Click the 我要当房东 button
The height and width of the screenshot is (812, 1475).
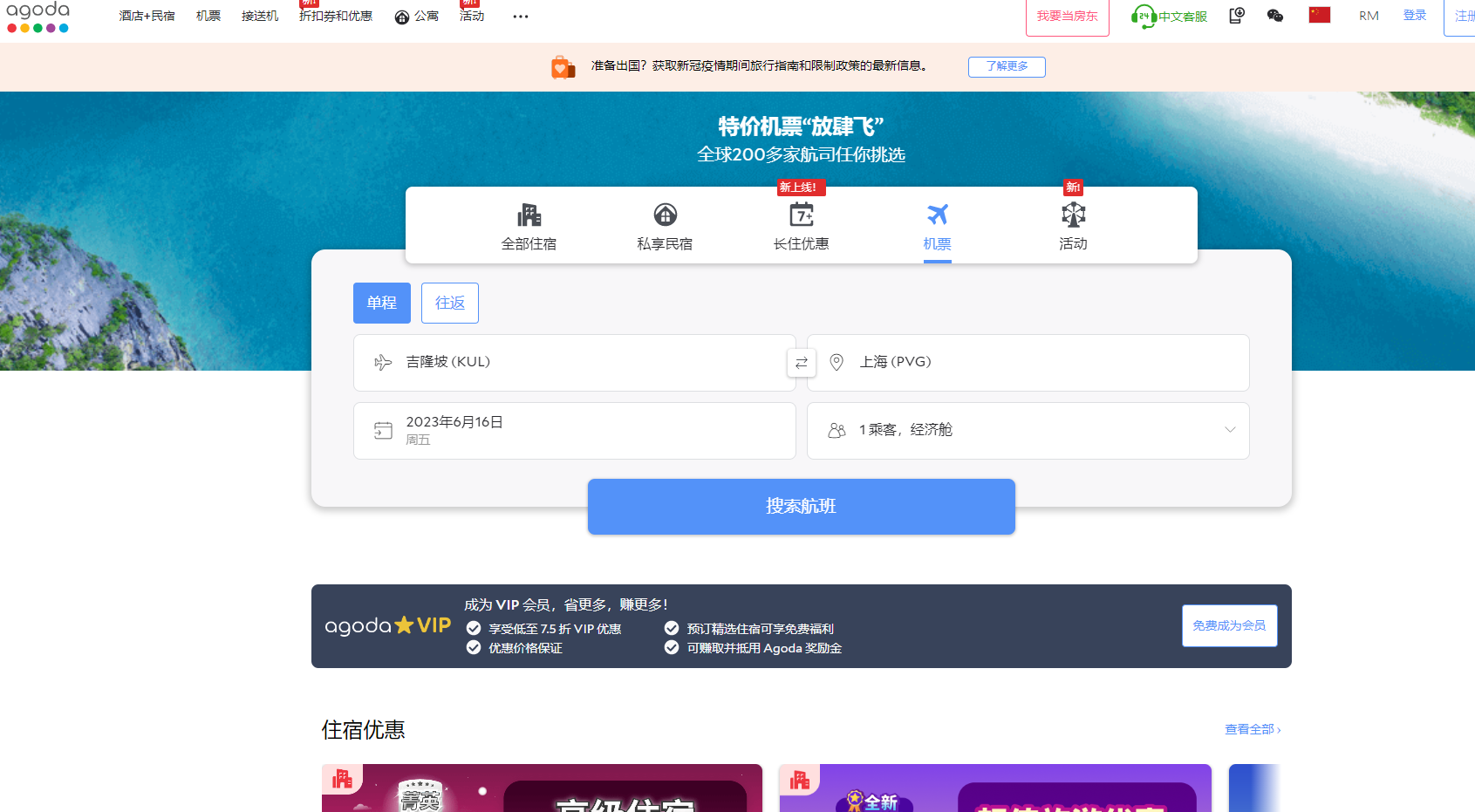(x=1068, y=17)
